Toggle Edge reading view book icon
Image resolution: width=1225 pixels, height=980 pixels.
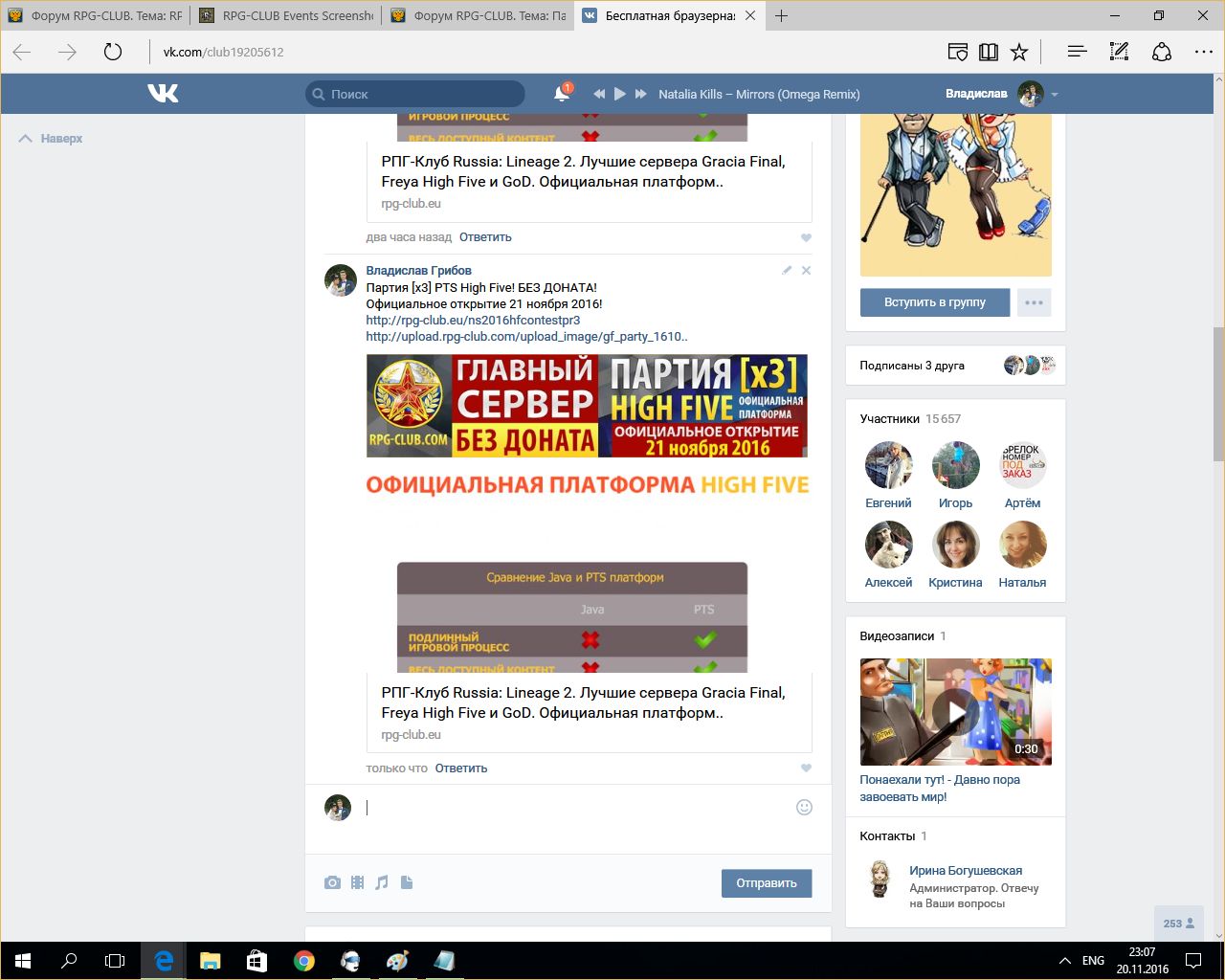click(x=989, y=52)
